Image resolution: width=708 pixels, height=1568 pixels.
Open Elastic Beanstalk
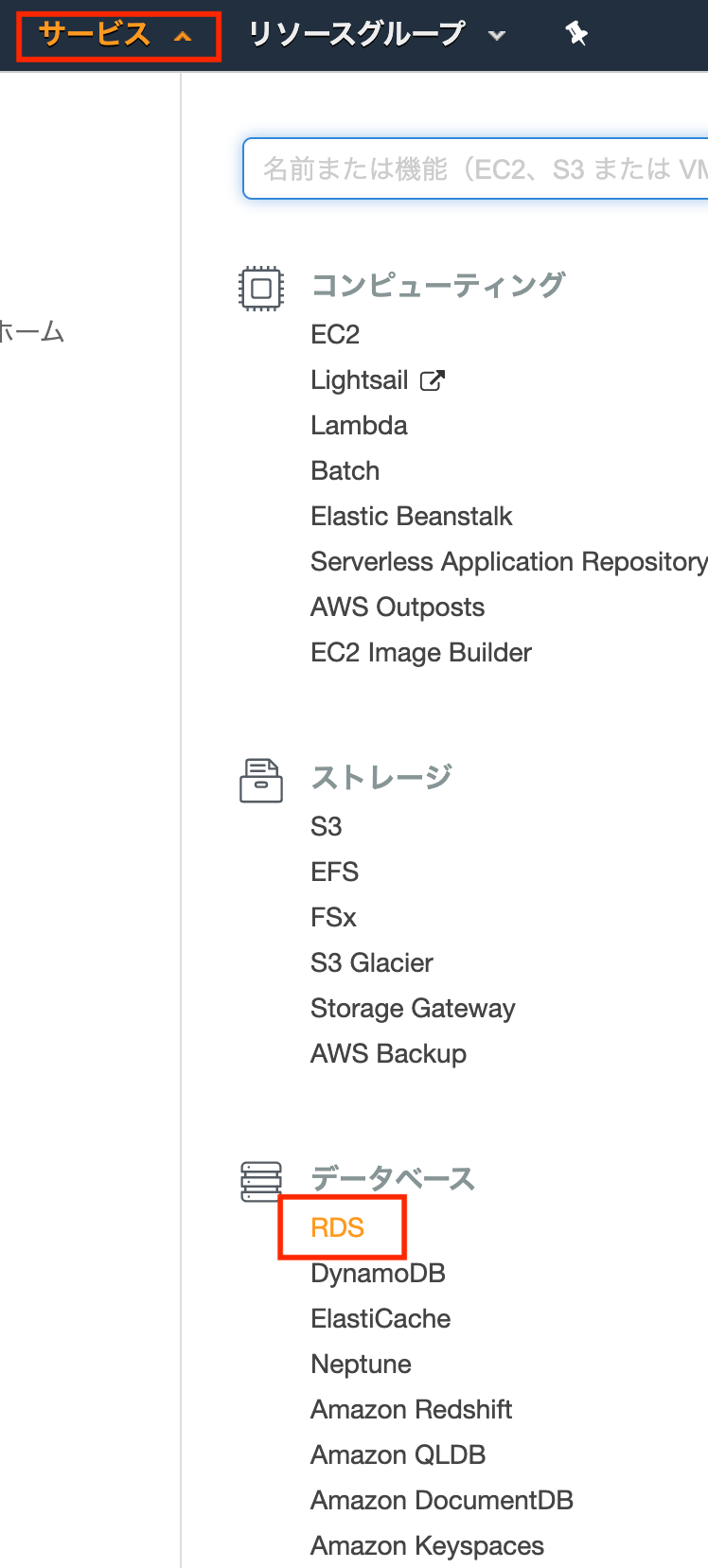[411, 516]
